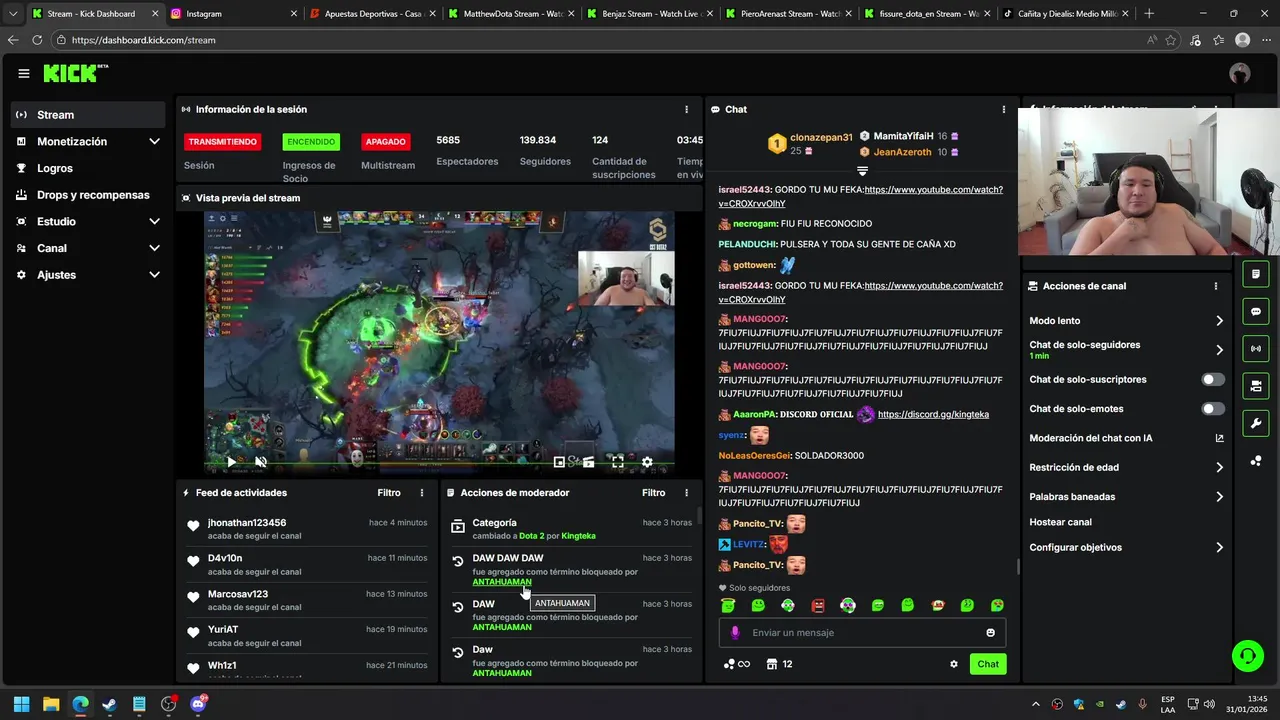This screenshot has height=720, width=1280.
Task: Open Configurar objetivos settings
Action: pyautogui.click(x=1126, y=548)
